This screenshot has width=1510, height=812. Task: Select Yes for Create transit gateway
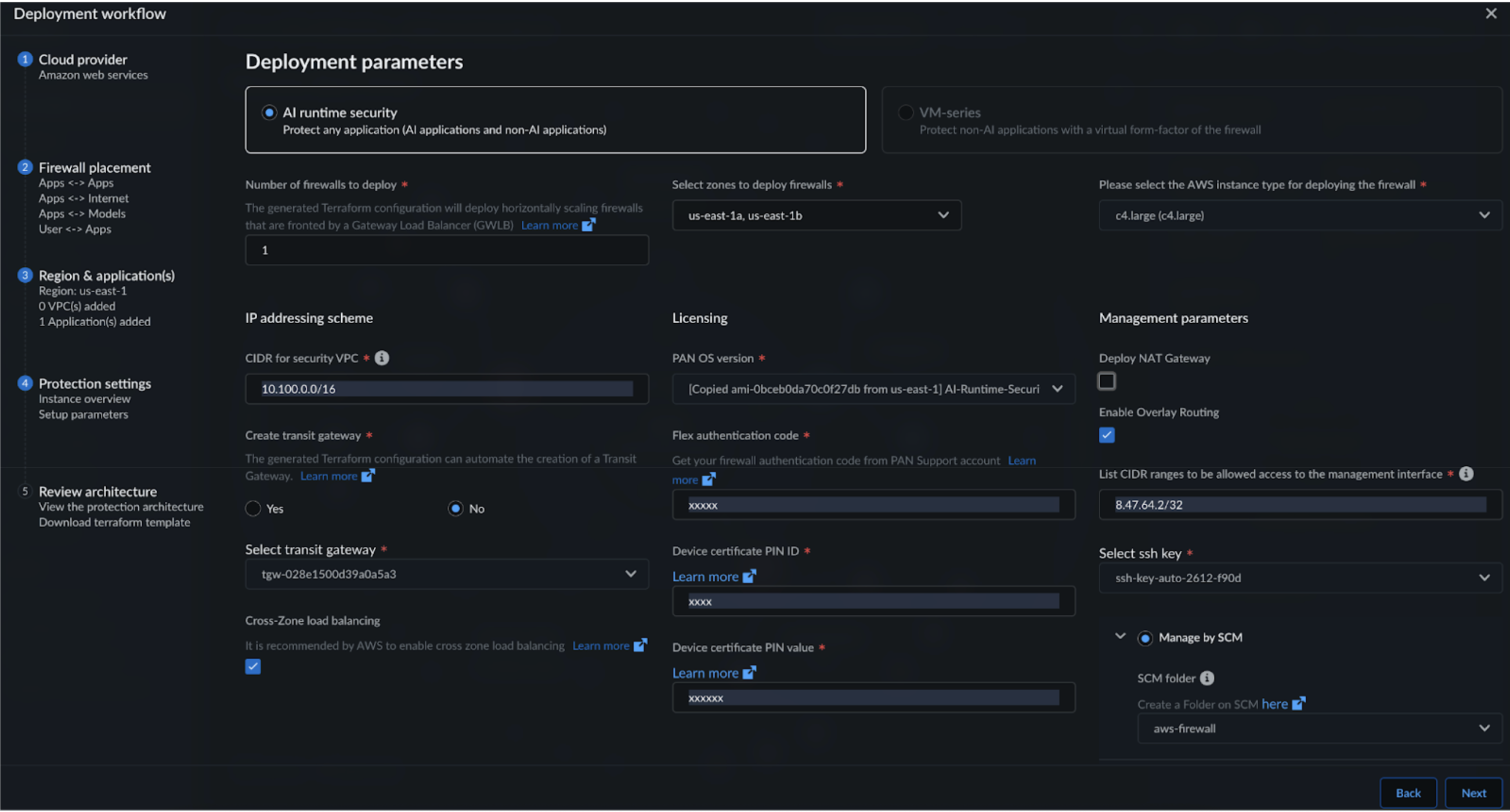click(x=253, y=509)
